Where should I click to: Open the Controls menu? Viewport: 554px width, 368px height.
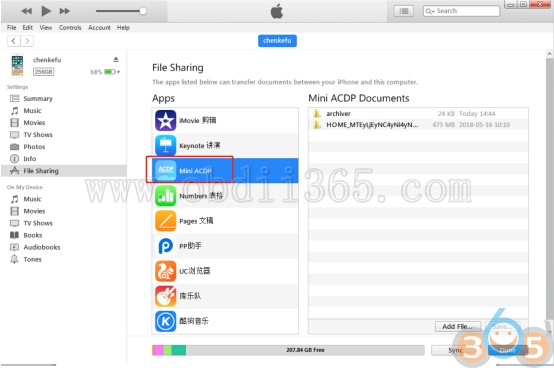click(70, 28)
